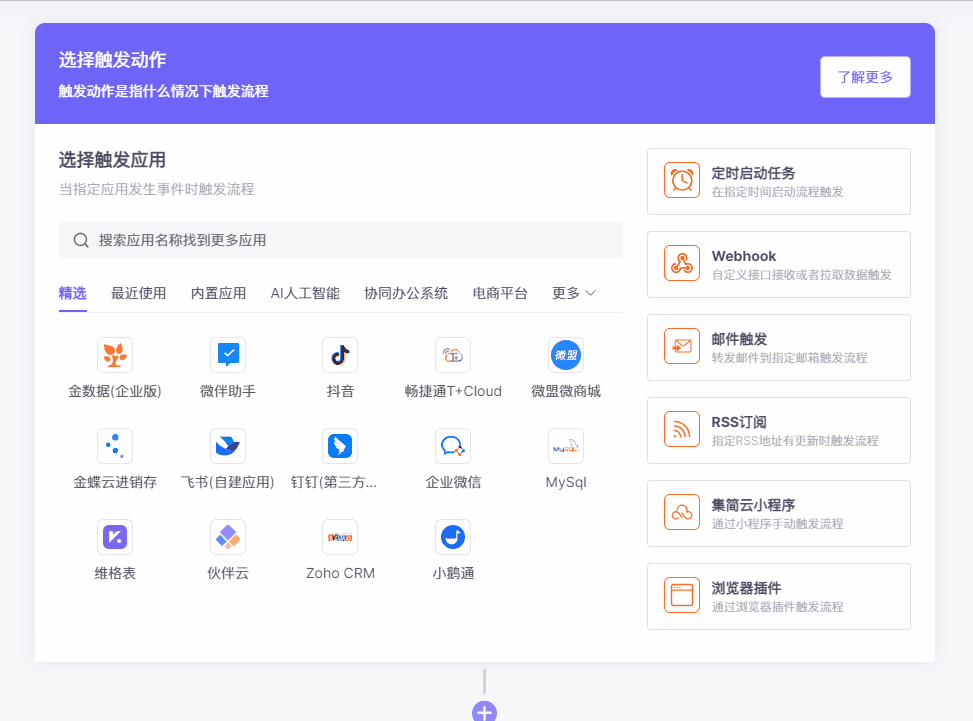Select 自定义接口接收或者拉取数据触发 description

pos(802,275)
